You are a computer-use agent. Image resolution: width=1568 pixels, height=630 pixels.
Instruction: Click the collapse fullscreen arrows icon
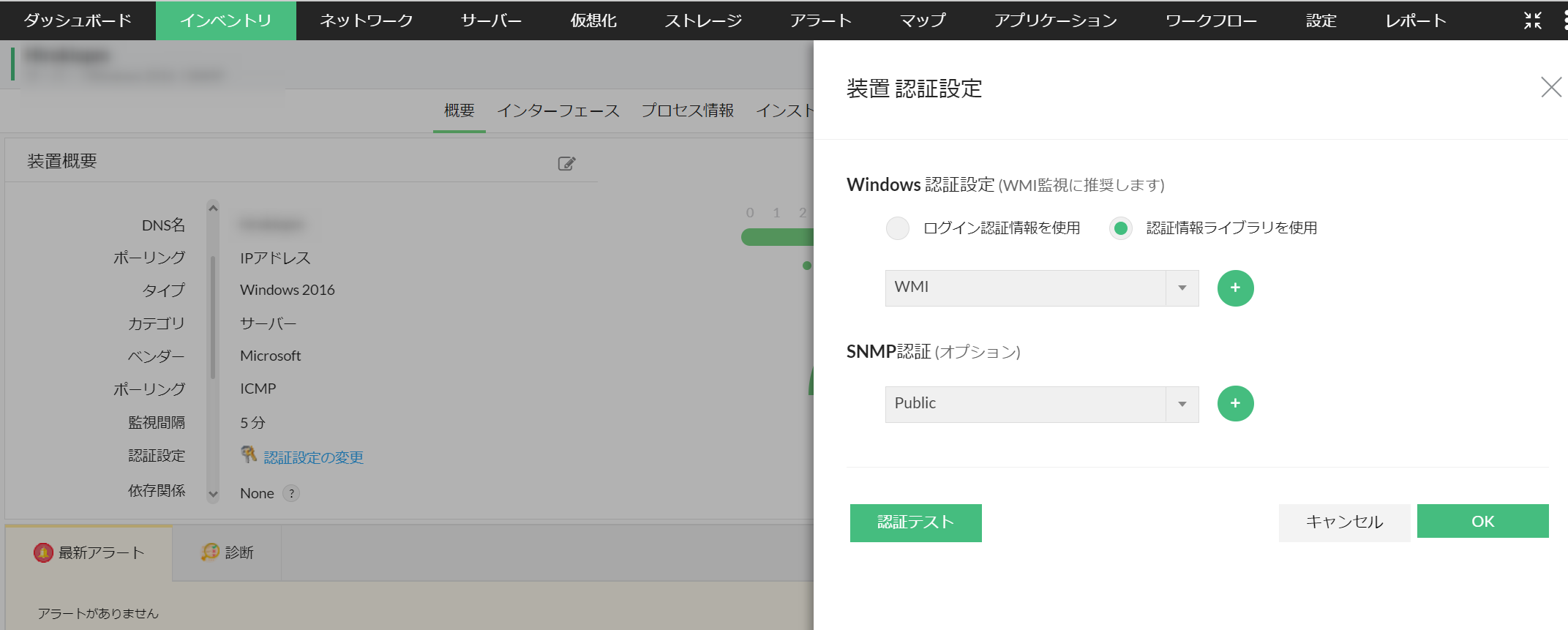1533,20
